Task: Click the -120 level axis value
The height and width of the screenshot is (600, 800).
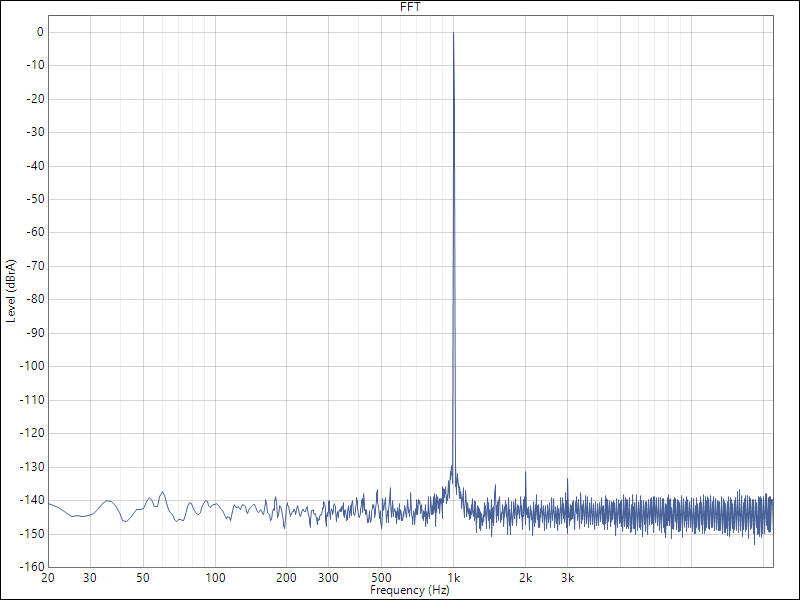Action: tap(32, 433)
